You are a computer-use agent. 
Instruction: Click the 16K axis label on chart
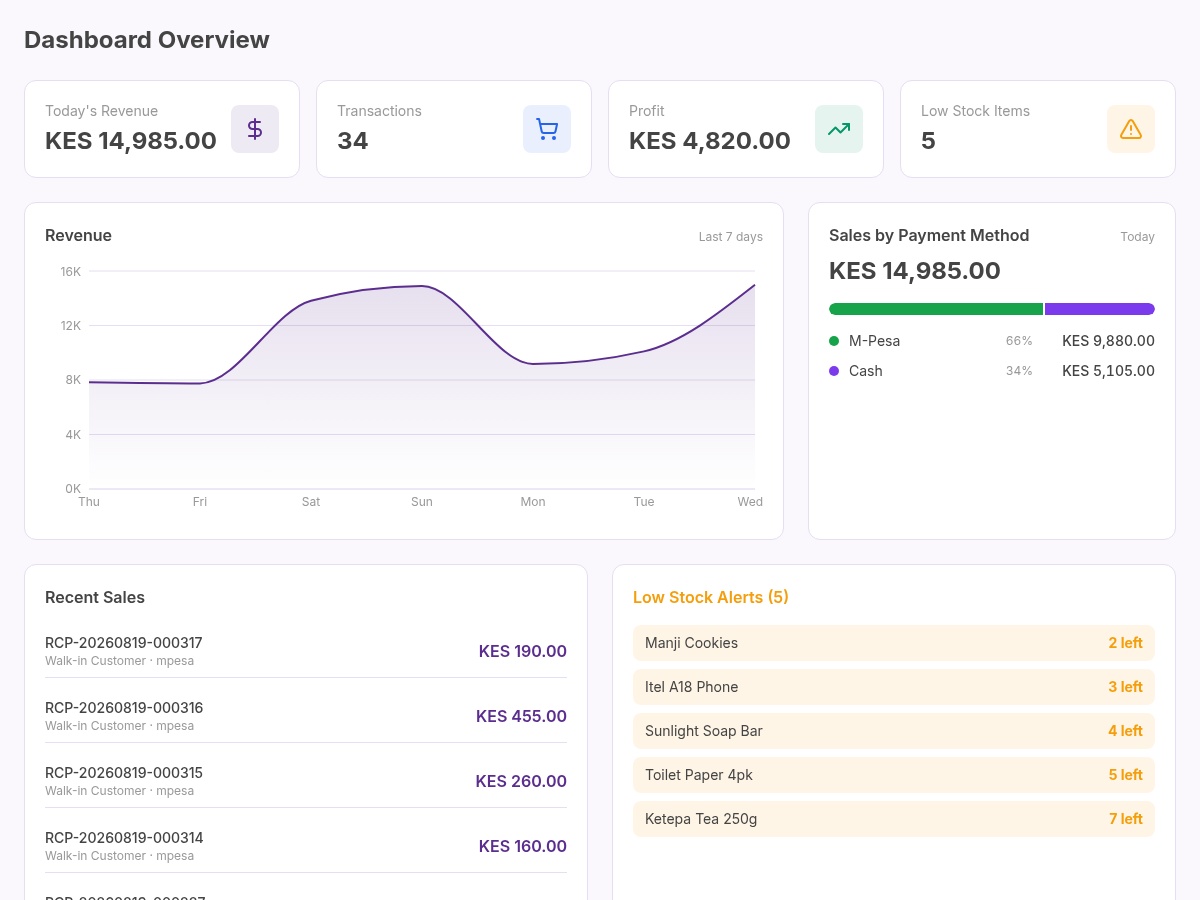coord(70,271)
